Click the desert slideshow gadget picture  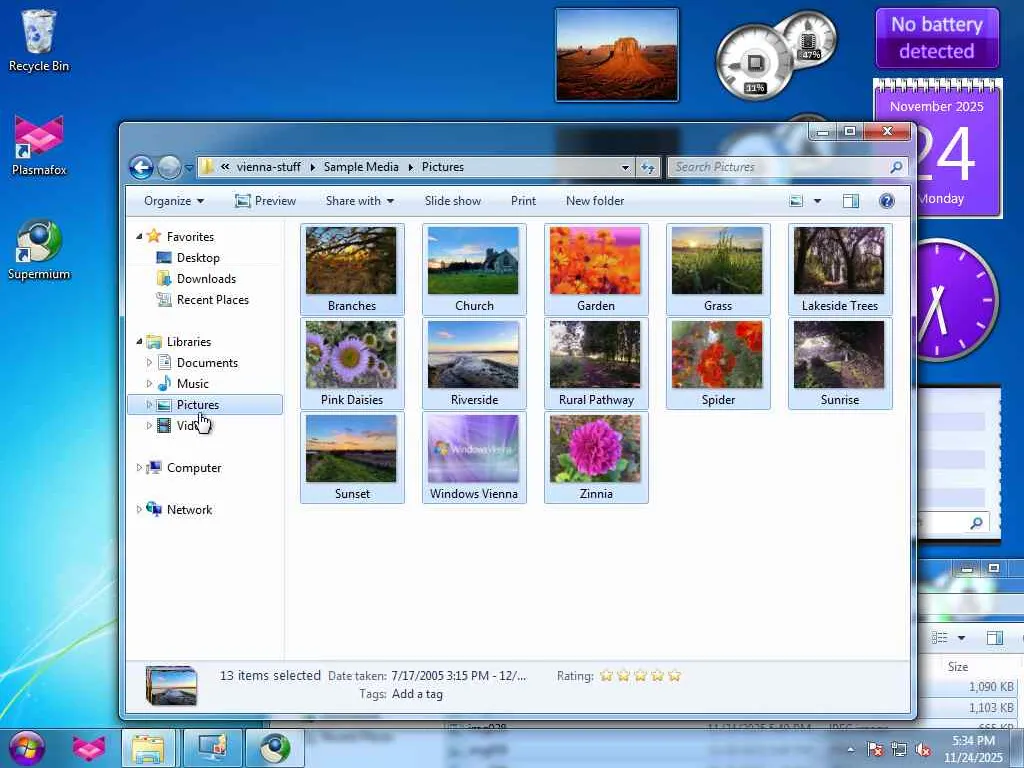(x=616, y=55)
